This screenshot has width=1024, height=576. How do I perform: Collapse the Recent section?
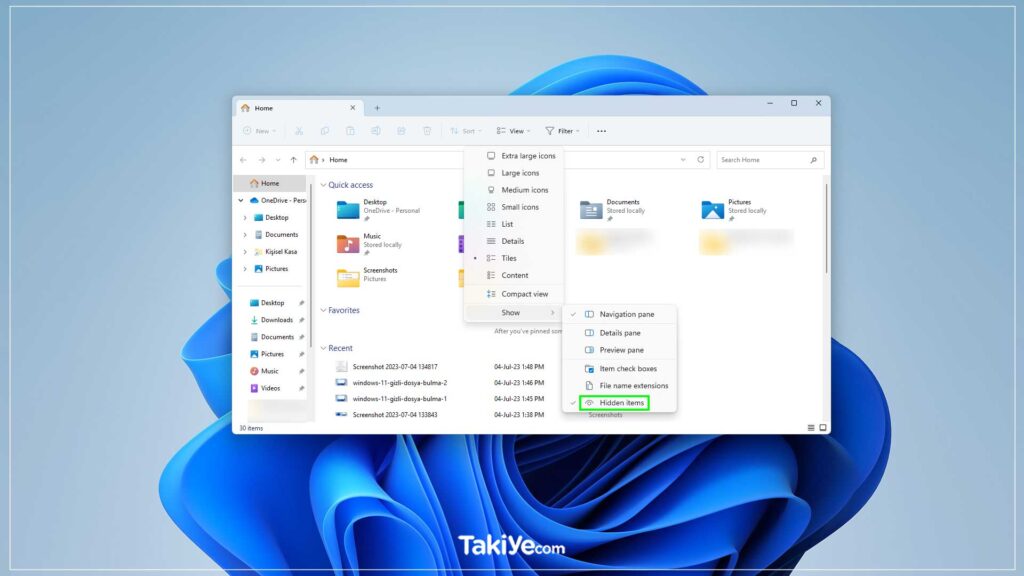323,348
